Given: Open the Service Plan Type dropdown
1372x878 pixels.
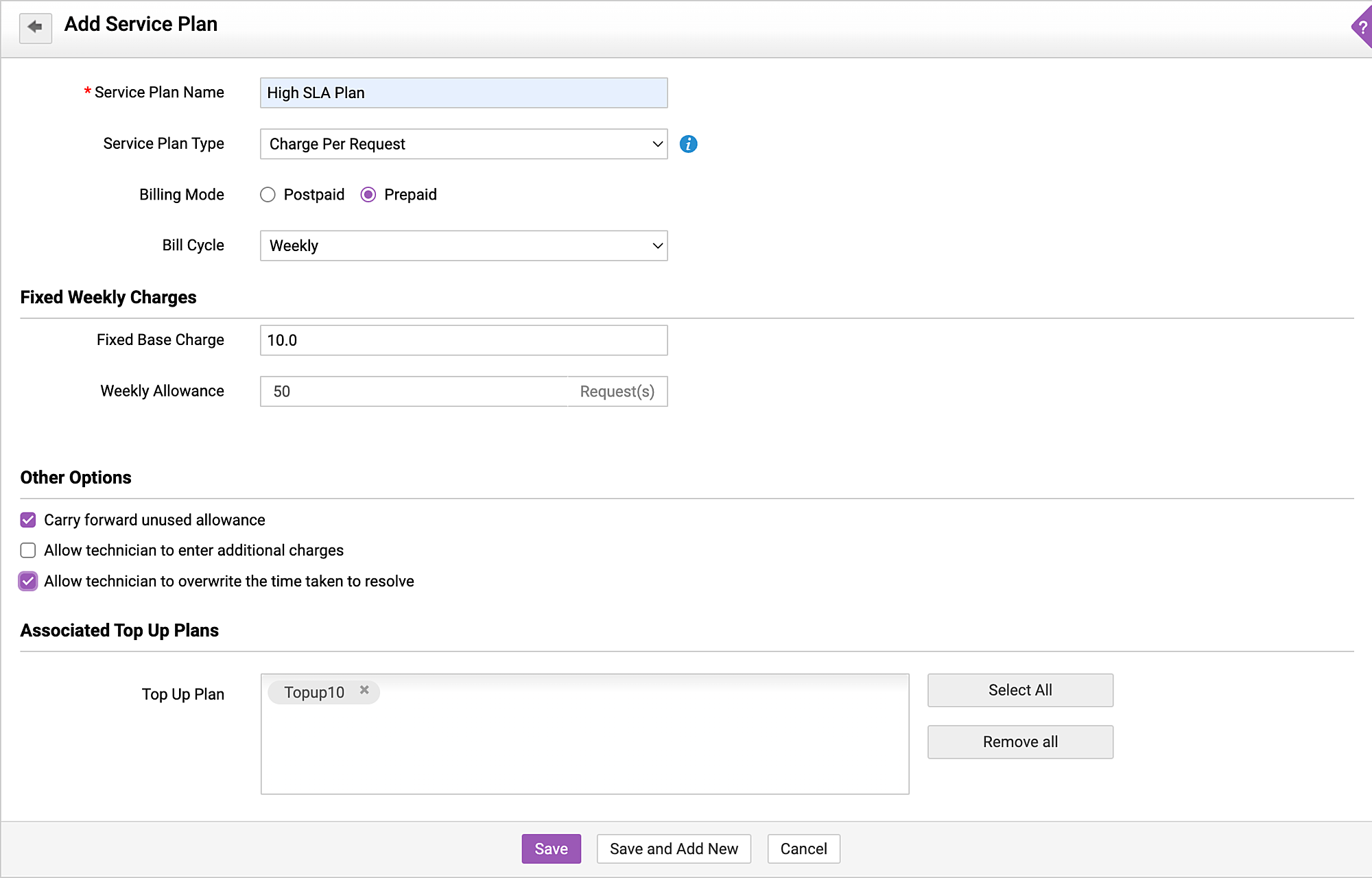Looking at the screenshot, I should [x=464, y=144].
